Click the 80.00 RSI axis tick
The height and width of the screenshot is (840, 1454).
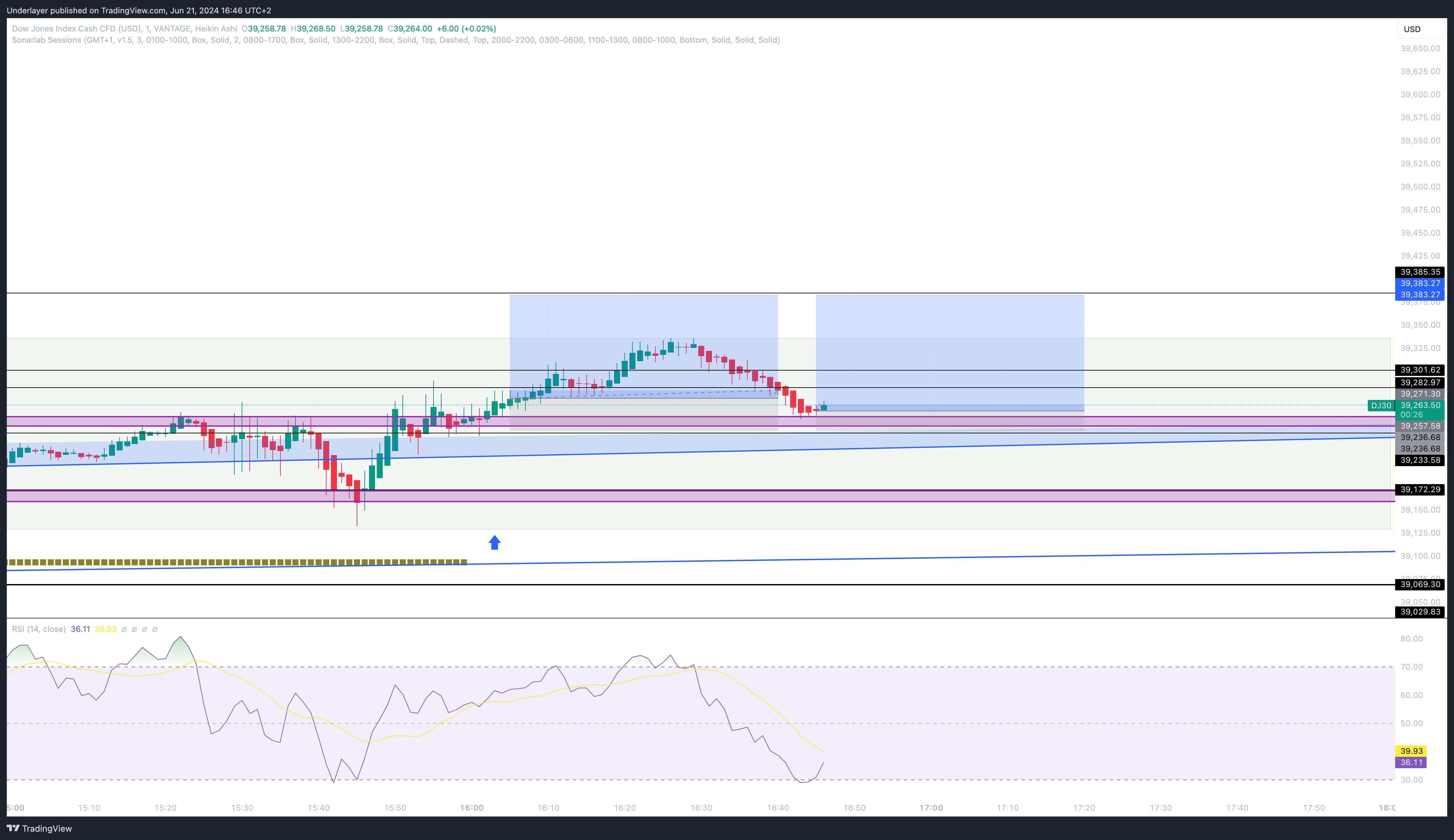[1411, 639]
